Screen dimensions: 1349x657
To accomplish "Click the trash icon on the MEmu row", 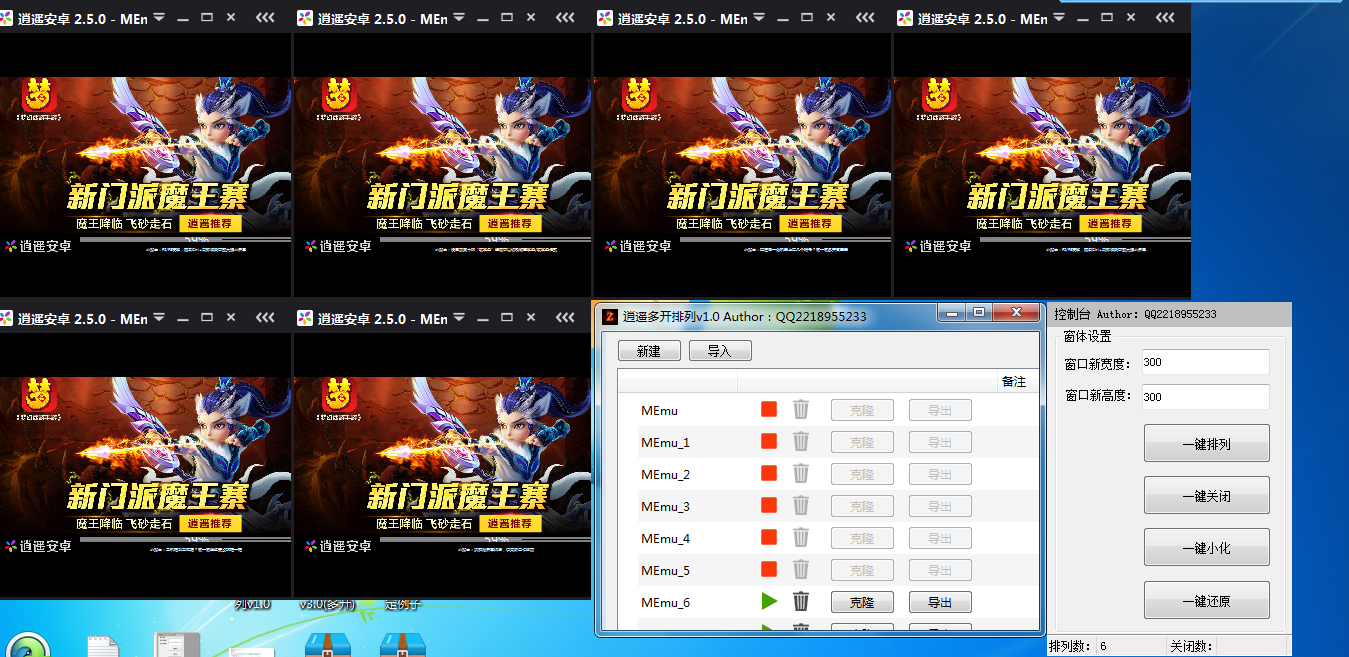I will point(801,409).
